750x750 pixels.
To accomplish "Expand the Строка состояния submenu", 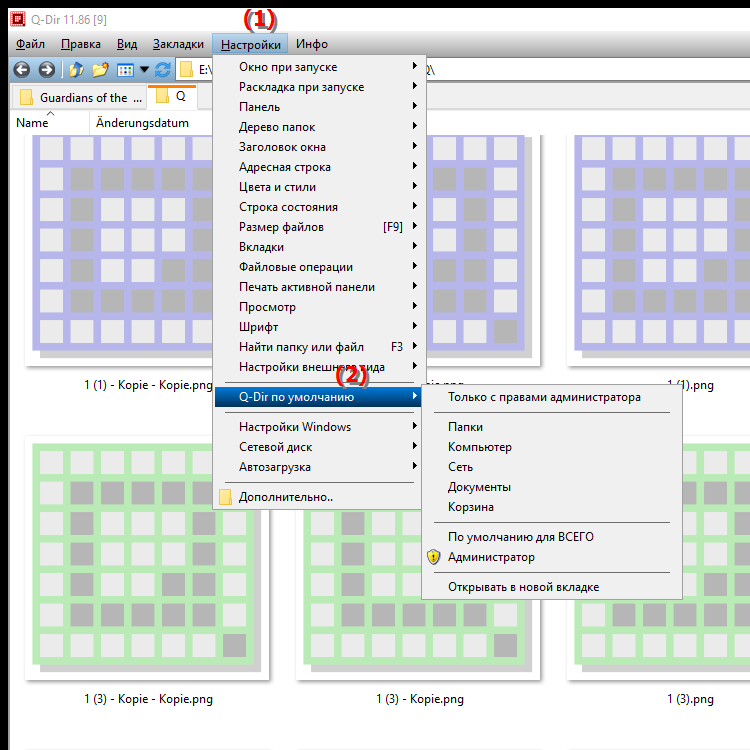I will (318, 207).
